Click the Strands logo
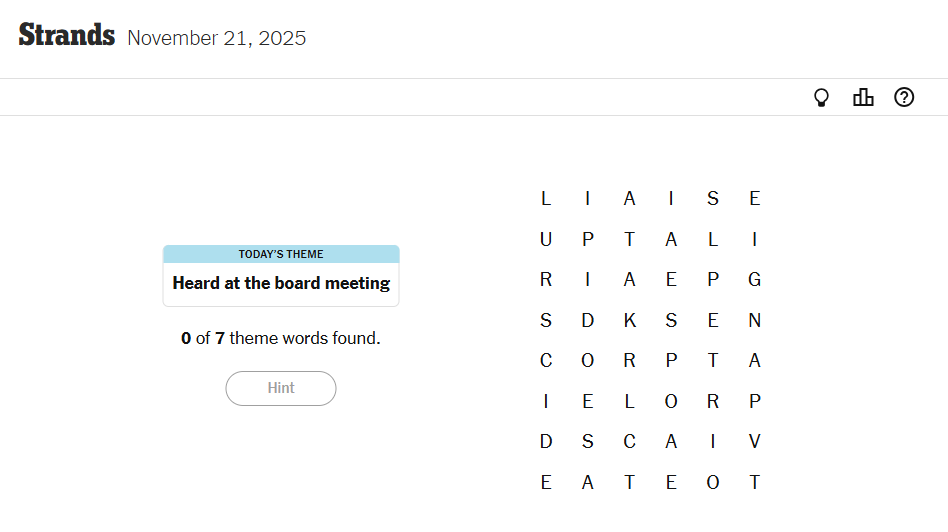Screen dimensions: 948x532 pyautogui.click(x=67, y=36)
